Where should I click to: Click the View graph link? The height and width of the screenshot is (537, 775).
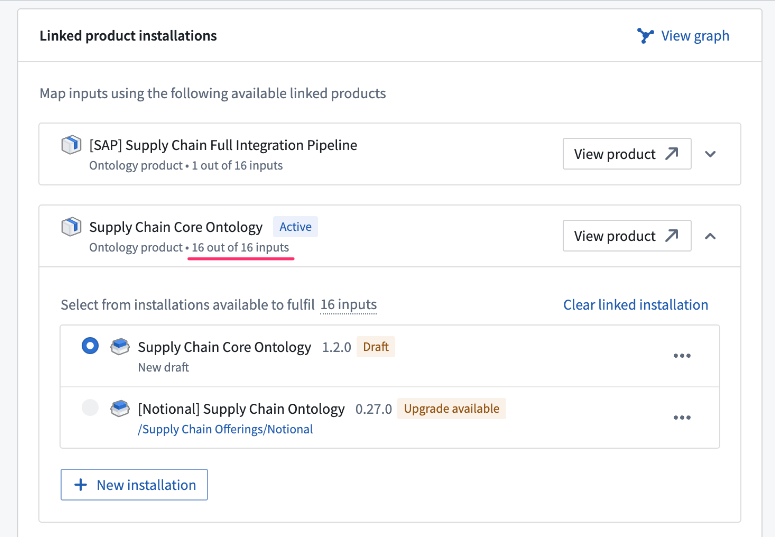[683, 36]
